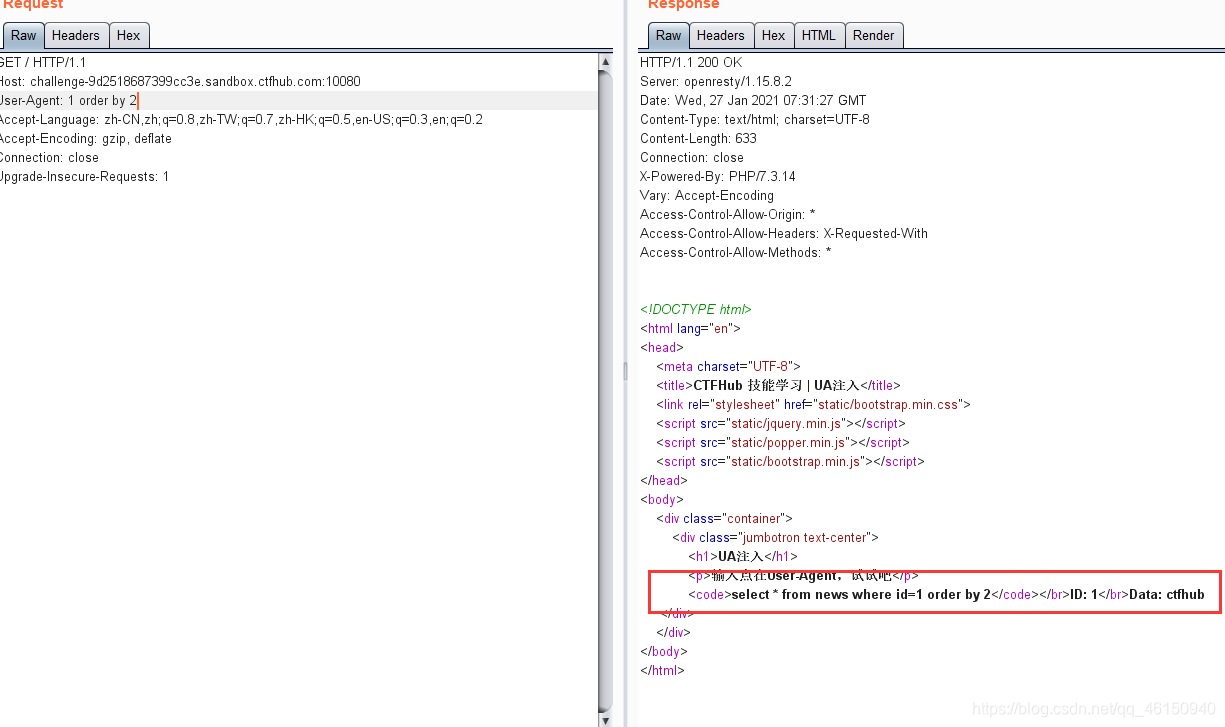Open Response Hex tab
1225x727 pixels.
click(x=774, y=36)
